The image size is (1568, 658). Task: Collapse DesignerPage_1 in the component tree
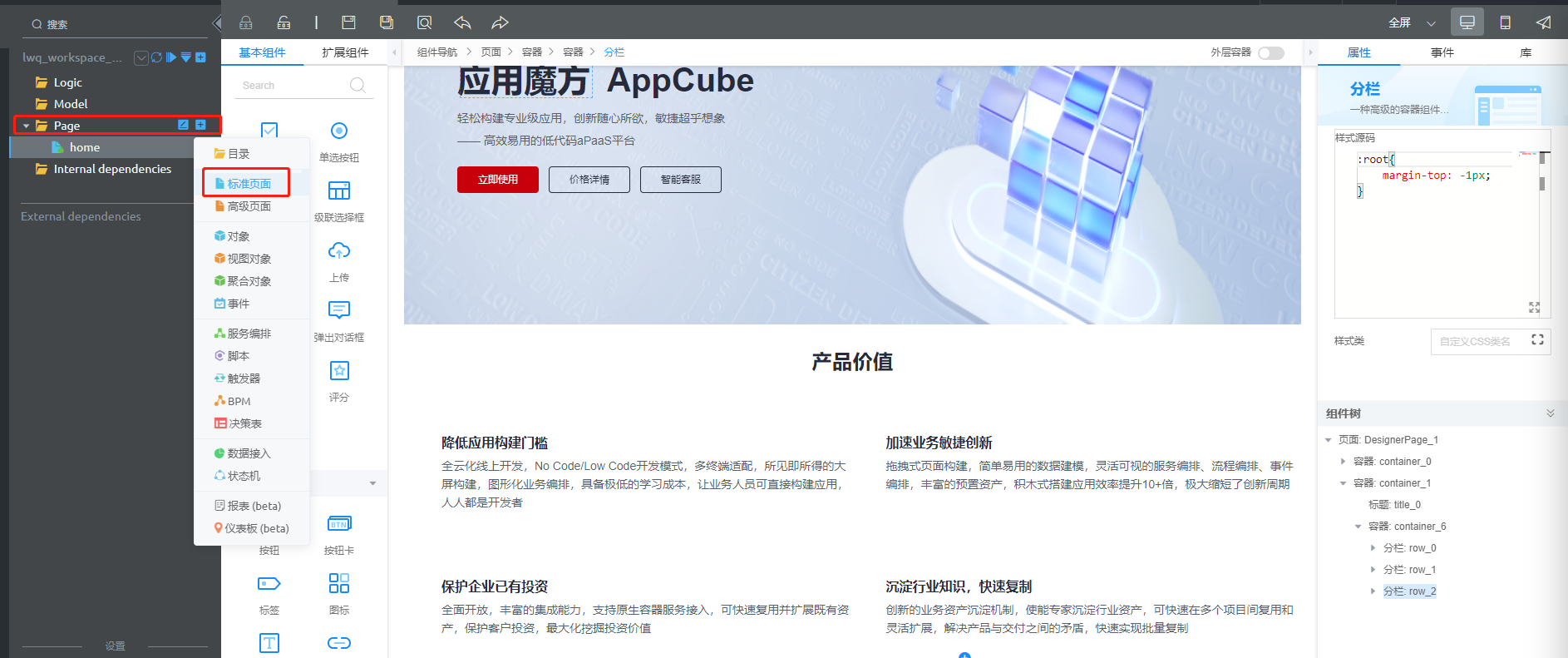pos(1328,440)
